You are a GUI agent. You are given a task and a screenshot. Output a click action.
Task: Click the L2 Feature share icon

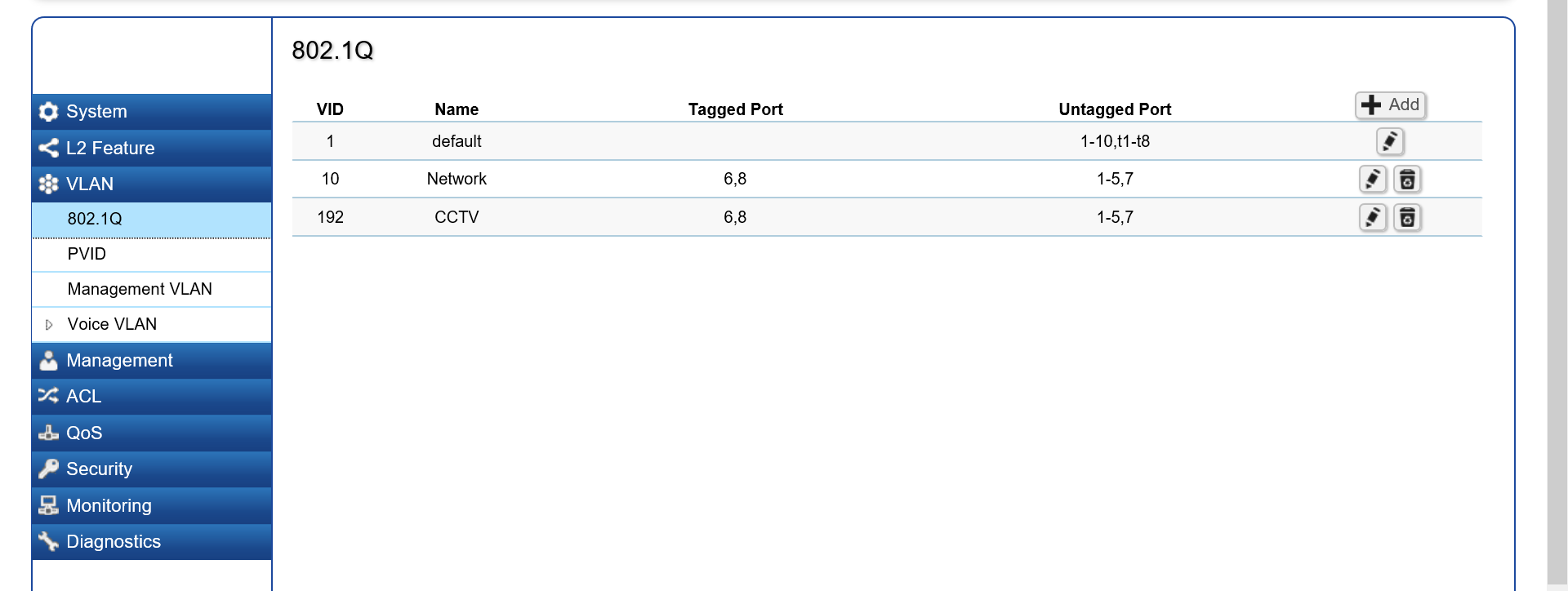[48, 148]
